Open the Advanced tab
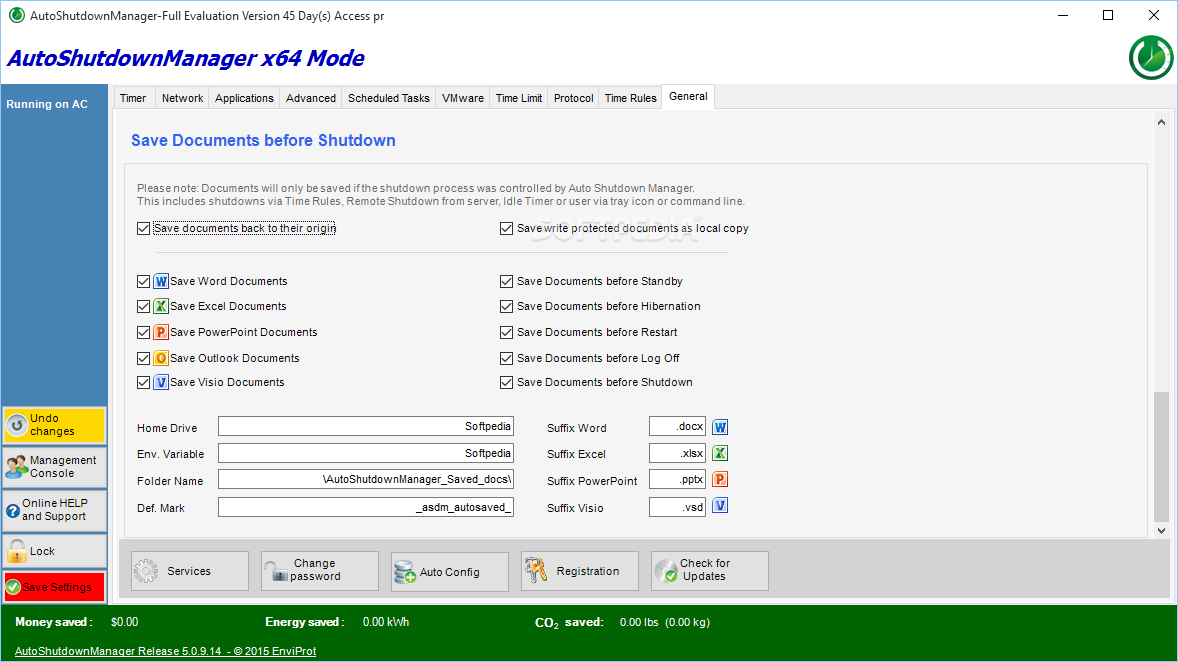Image resolution: width=1178 pixels, height=662 pixels. point(311,98)
